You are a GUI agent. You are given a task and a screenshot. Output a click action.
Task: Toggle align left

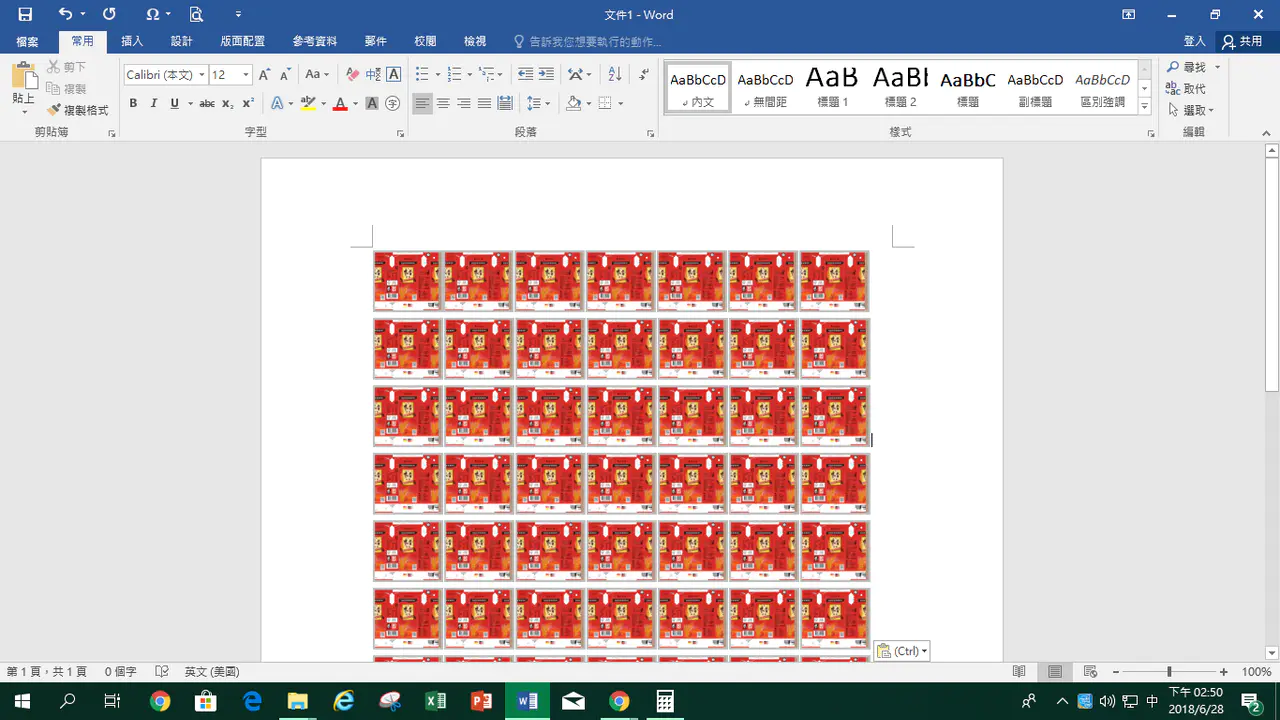pos(423,104)
